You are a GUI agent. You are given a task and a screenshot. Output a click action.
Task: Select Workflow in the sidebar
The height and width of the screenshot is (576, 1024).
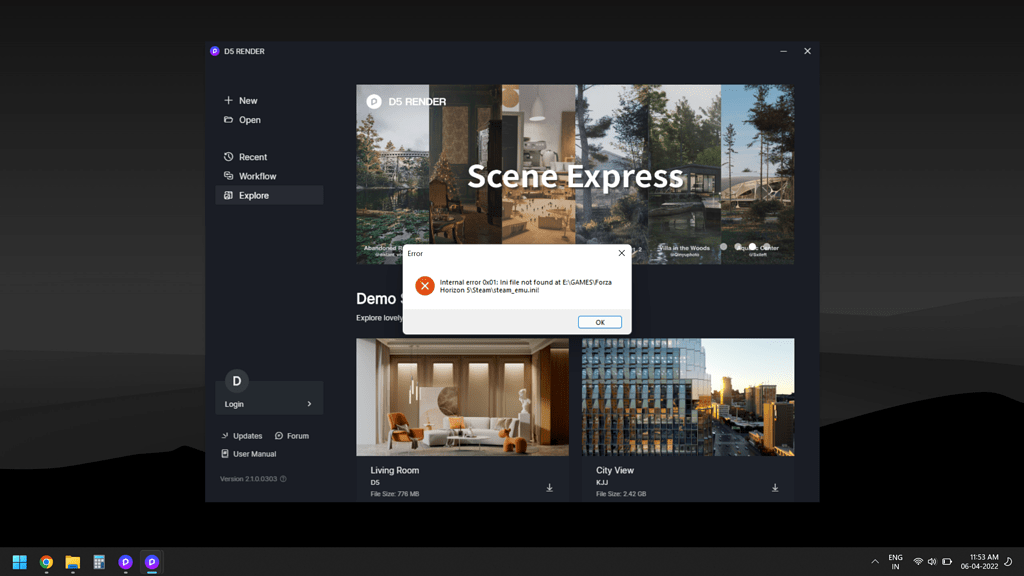coord(257,176)
